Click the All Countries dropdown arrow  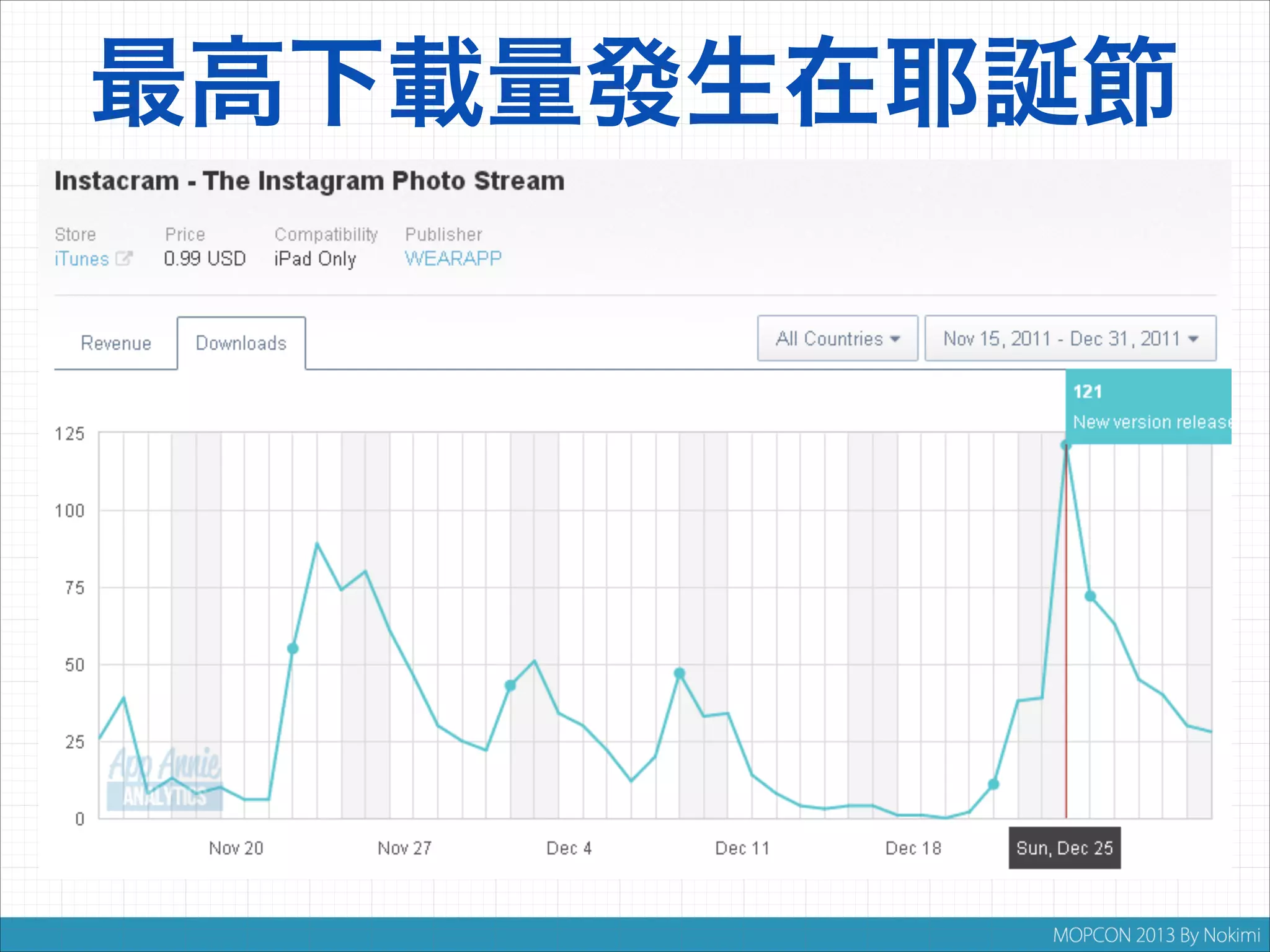895,339
